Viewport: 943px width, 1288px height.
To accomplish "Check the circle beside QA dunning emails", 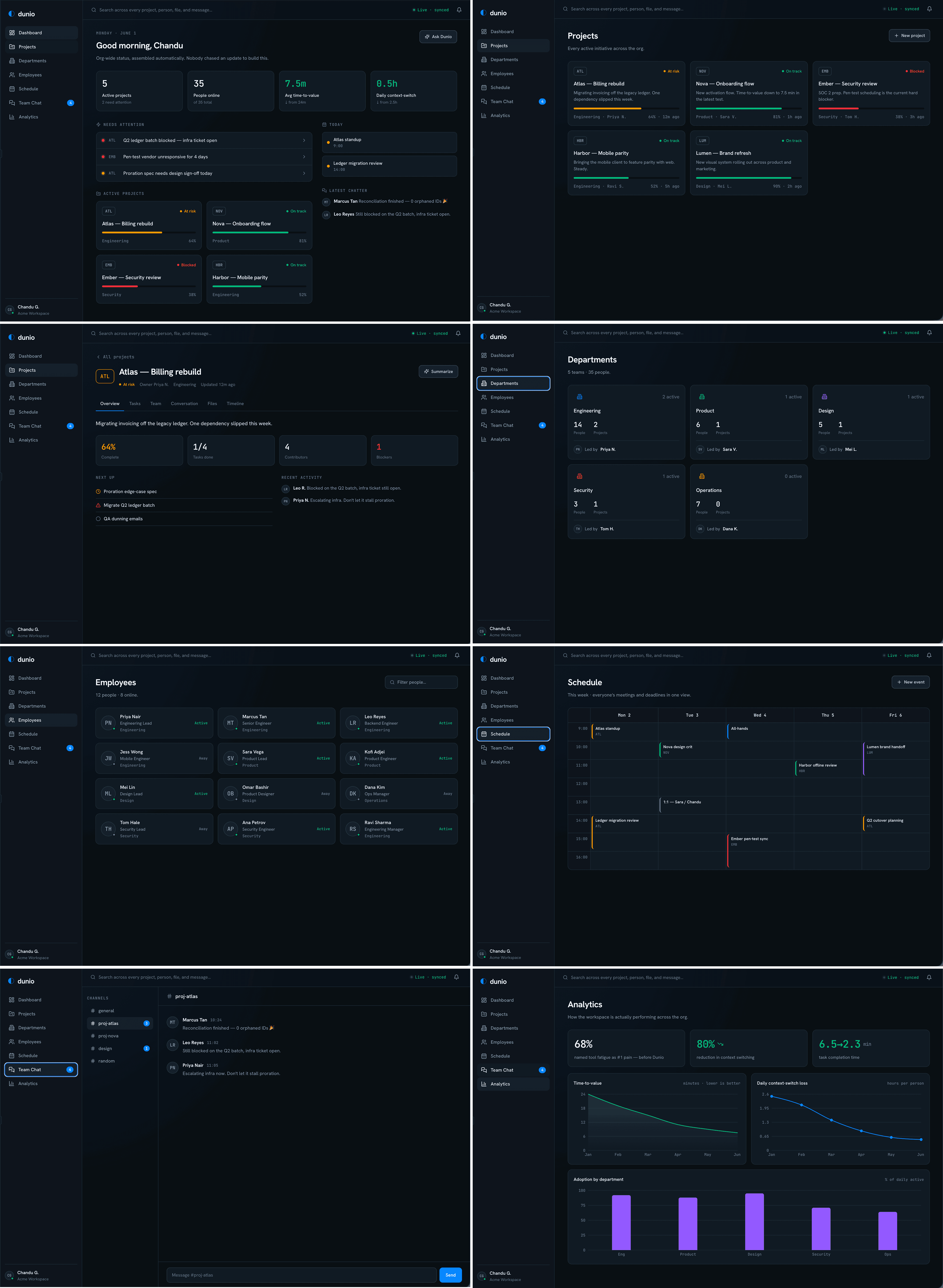I will click(x=98, y=519).
